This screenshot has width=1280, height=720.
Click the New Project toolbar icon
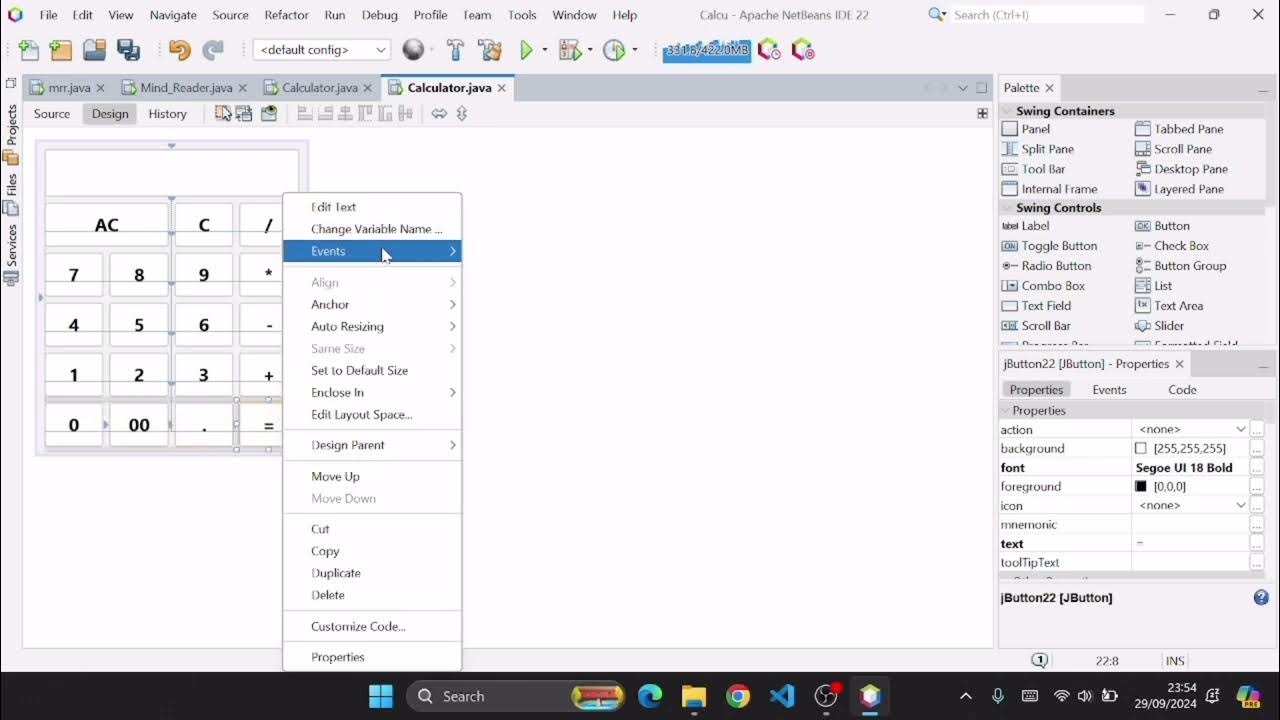pos(61,50)
